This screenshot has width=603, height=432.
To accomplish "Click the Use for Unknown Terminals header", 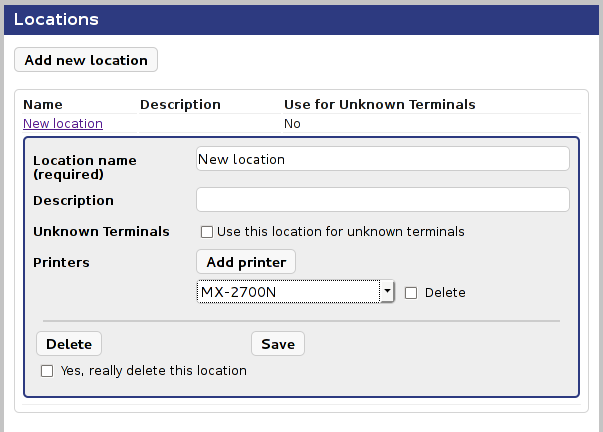I will [379, 104].
